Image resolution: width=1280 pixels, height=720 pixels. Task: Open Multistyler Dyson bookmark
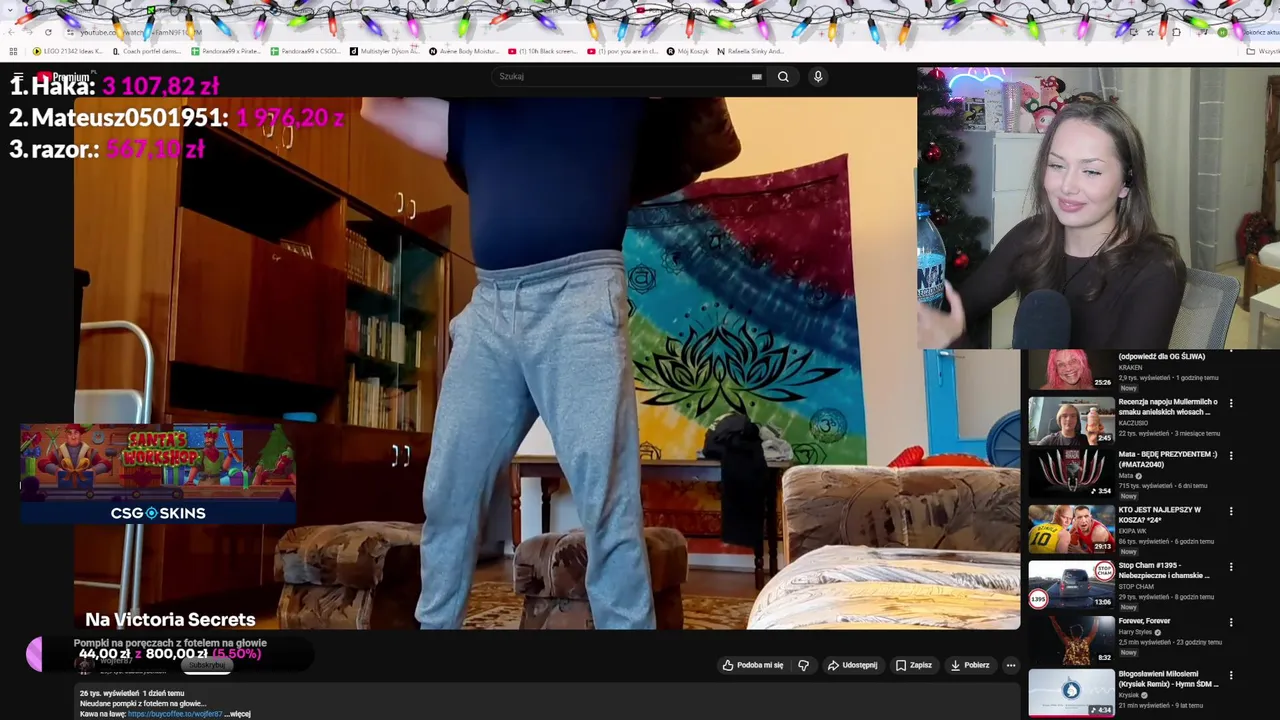[385, 51]
